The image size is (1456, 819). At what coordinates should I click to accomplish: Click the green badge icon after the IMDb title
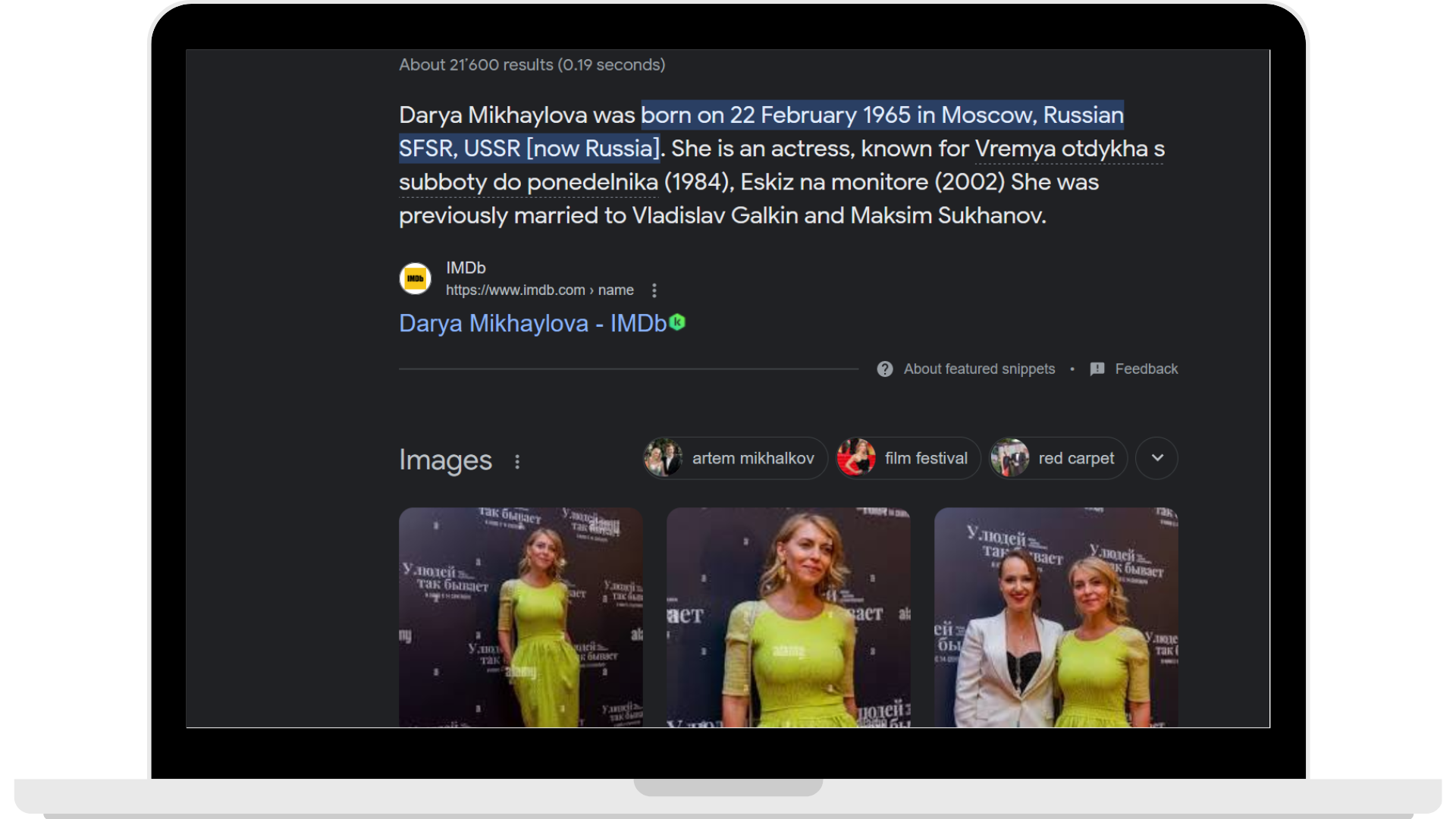[x=678, y=322]
